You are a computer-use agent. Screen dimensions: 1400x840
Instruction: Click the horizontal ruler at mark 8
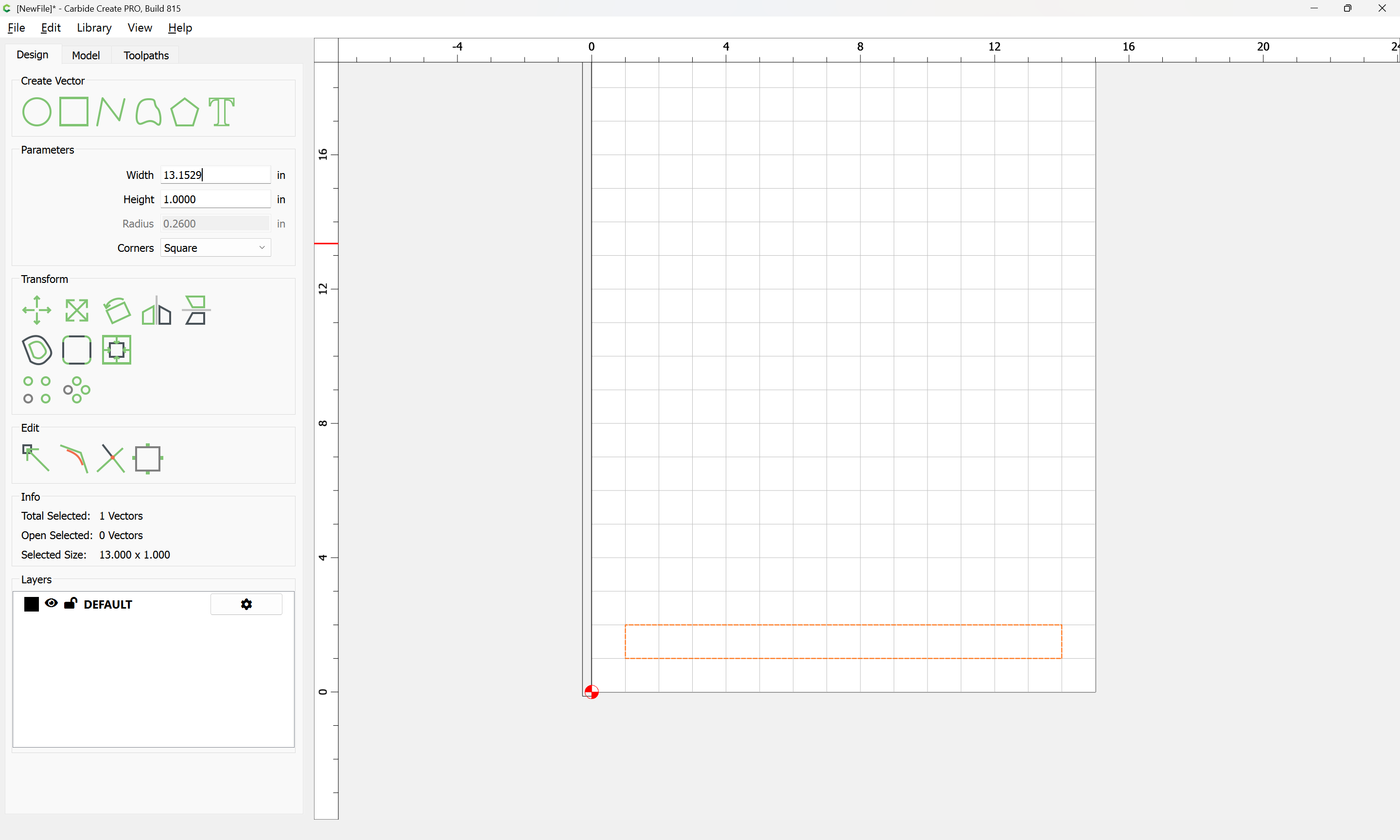(x=860, y=48)
